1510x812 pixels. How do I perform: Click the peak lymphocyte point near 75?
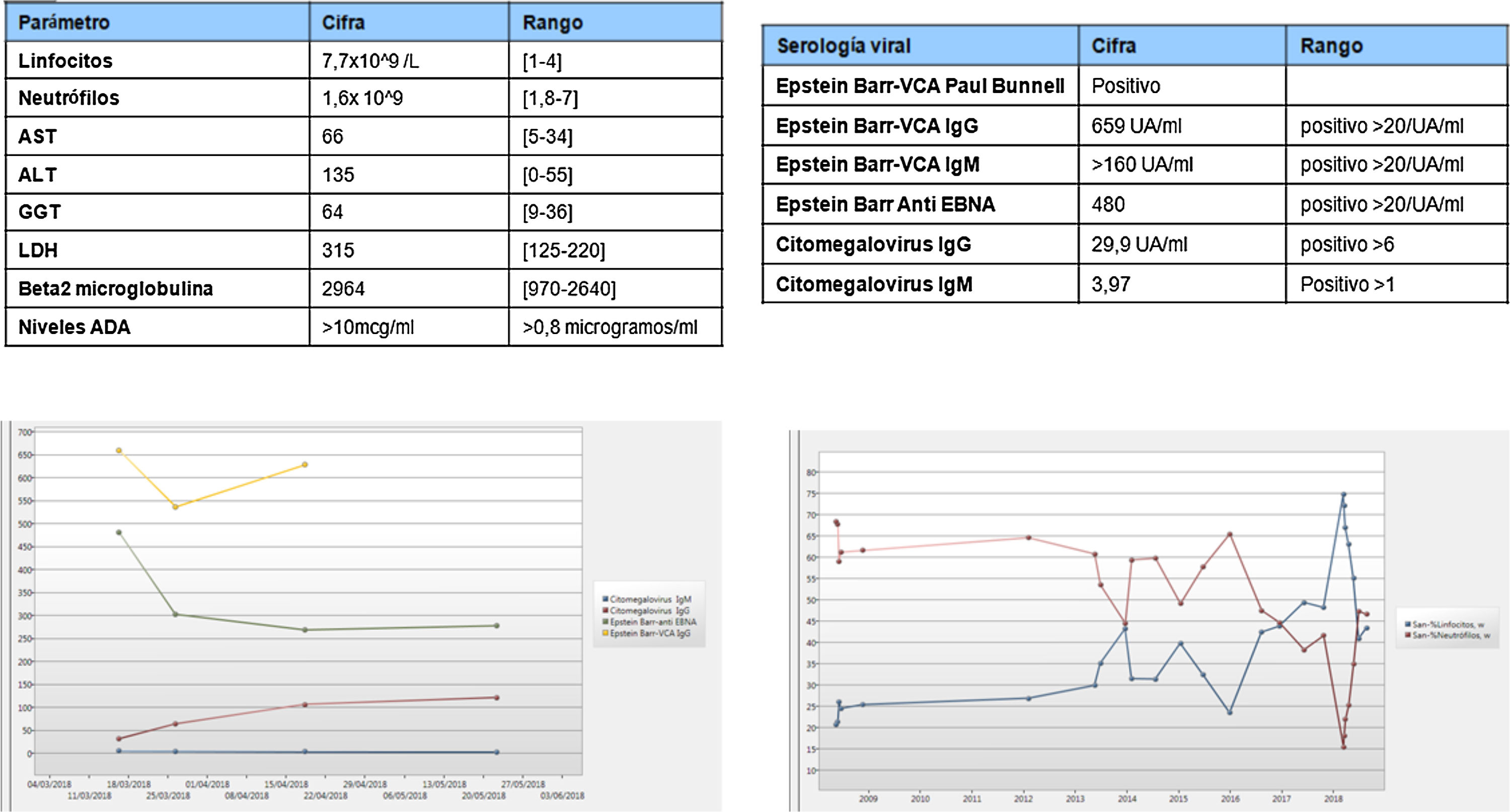tap(1343, 495)
